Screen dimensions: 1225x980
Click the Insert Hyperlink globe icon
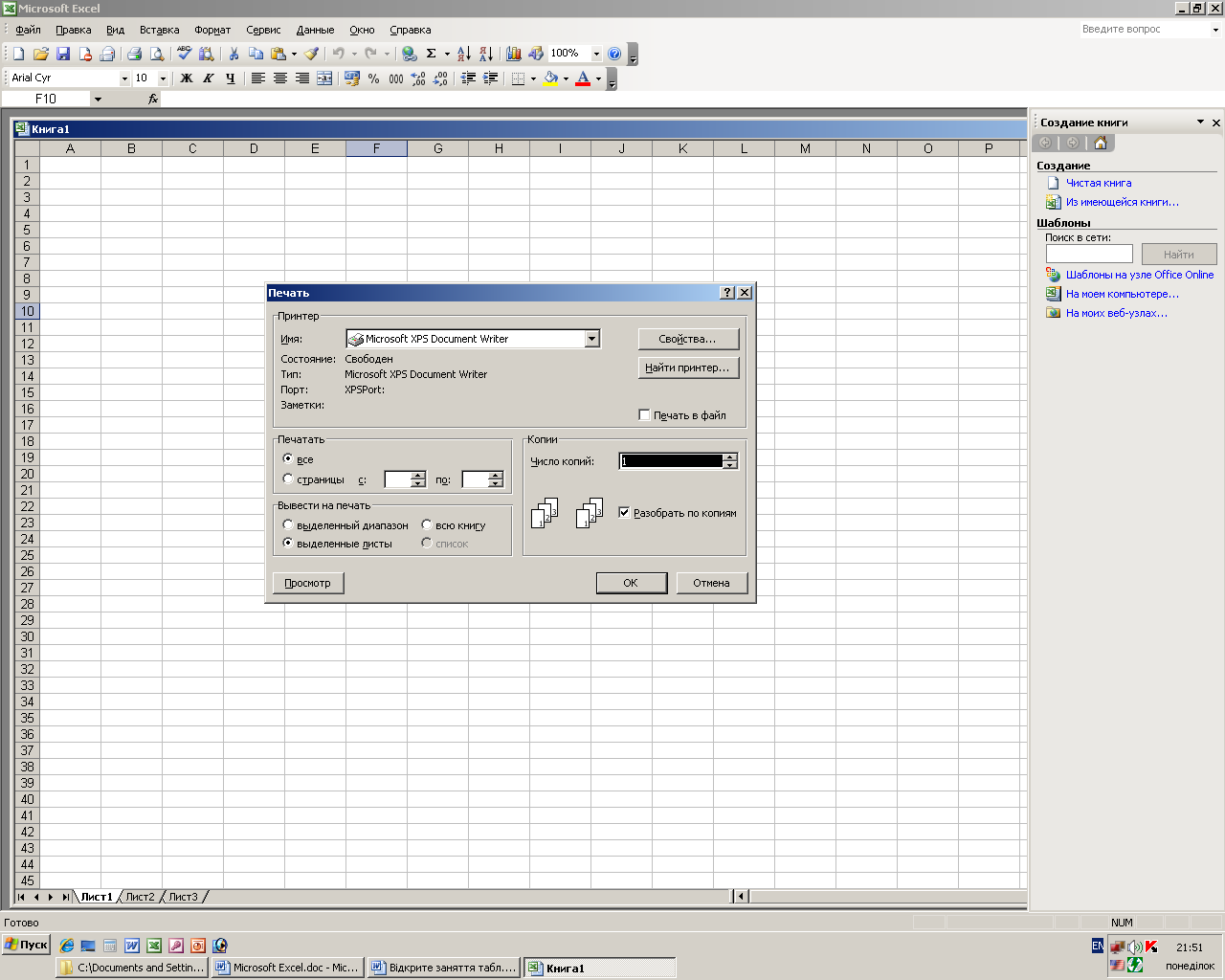pos(410,54)
